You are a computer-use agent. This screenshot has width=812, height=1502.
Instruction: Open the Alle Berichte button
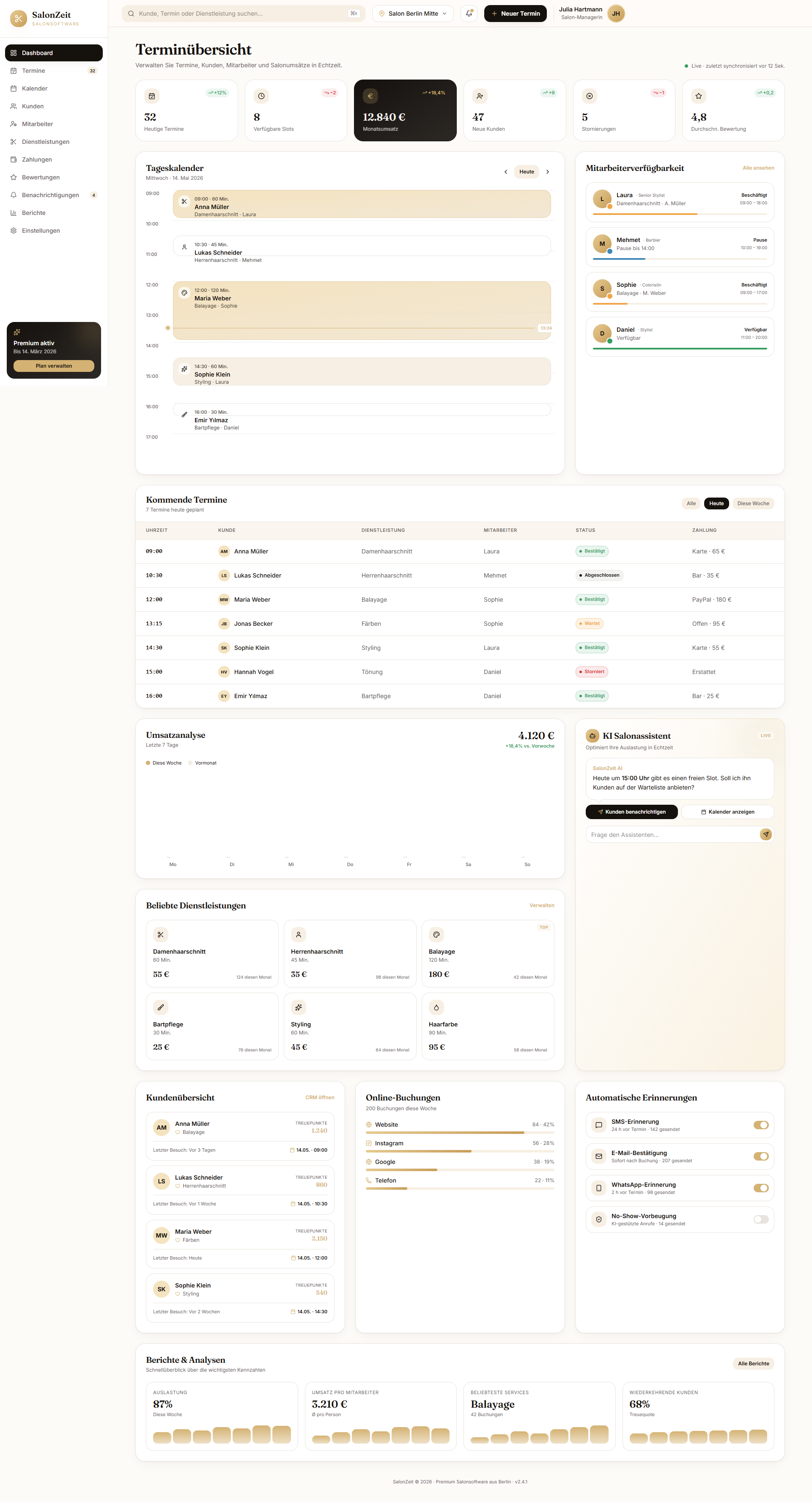pyautogui.click(x=753, y=1363)
